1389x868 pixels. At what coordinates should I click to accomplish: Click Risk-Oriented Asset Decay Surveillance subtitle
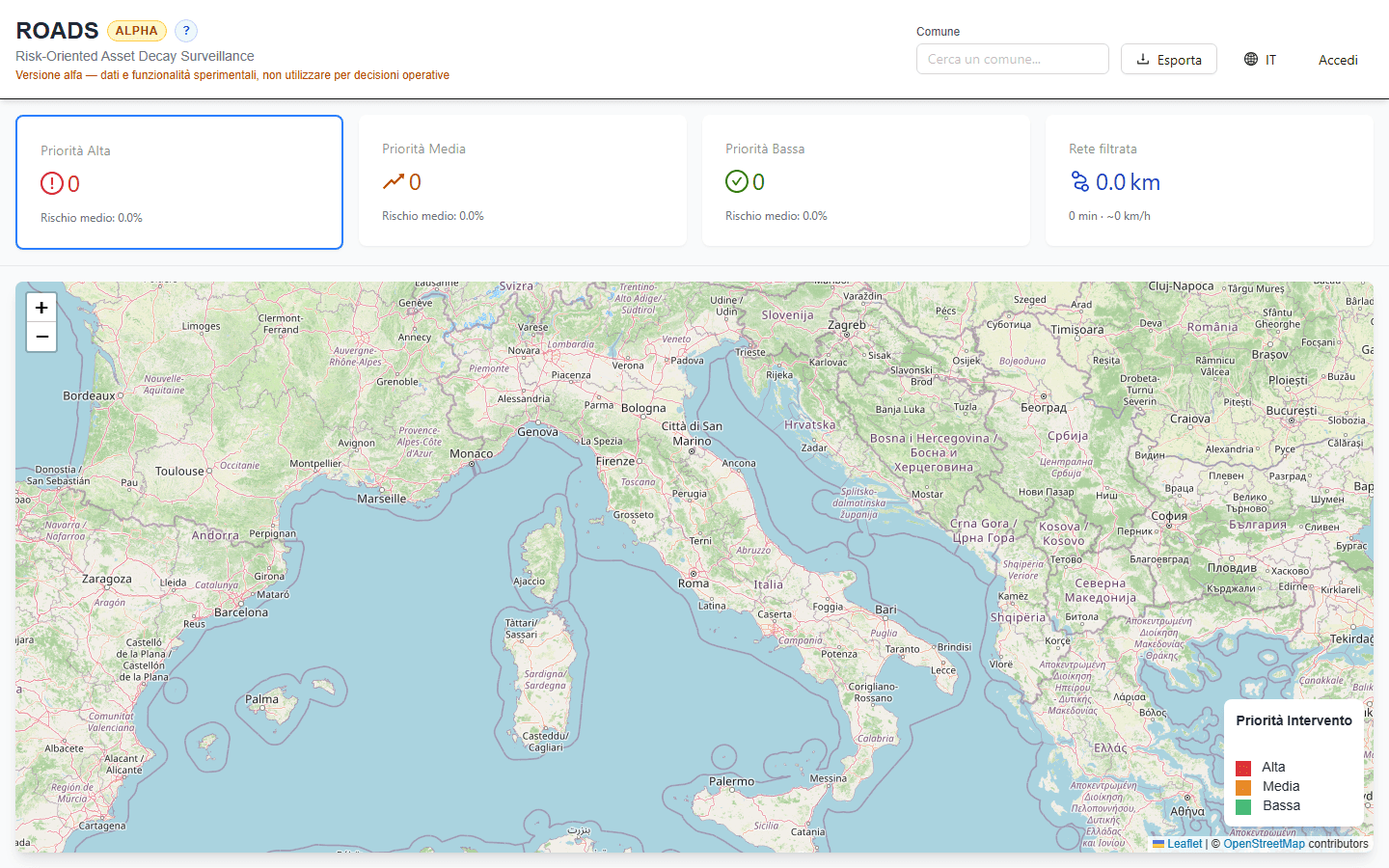click(x=135, y=56)
